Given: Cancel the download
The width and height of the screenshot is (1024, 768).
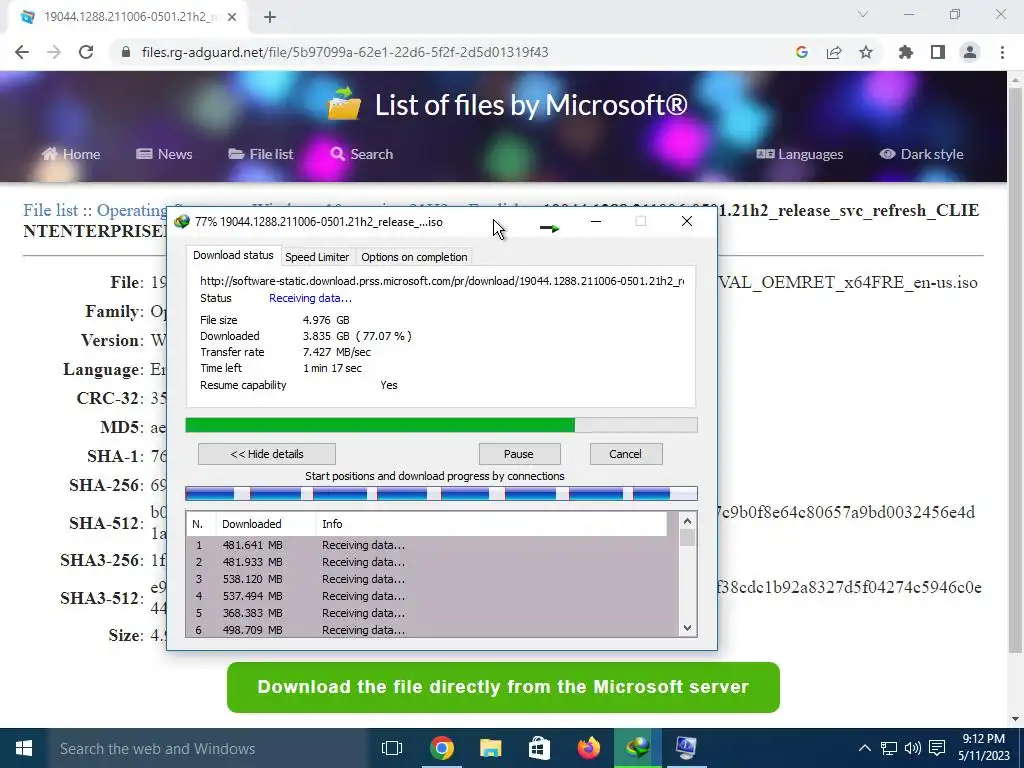Looking at the screenshot, I should pos(625,454).
